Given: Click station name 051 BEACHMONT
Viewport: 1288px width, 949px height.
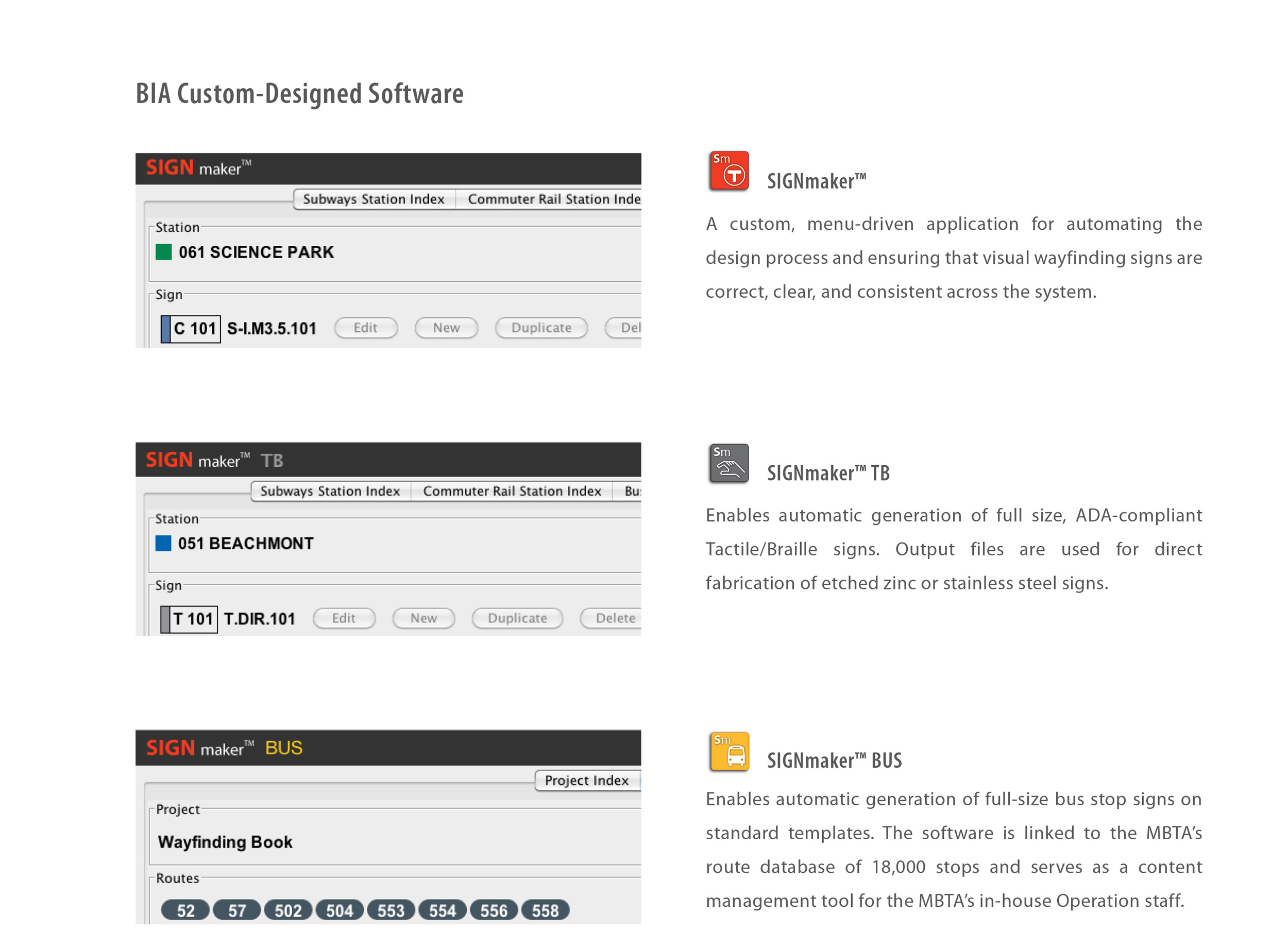Looking at the screenshot, I should [x=246, y=543].
